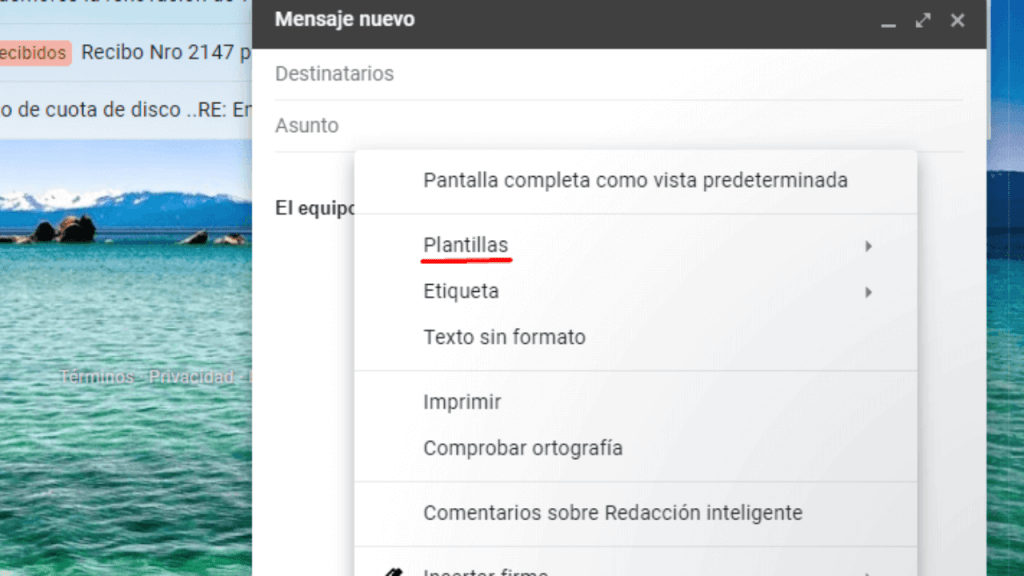1024x576 pixels.
Task: Choose Imprimir from the menu
Action: 462,401
